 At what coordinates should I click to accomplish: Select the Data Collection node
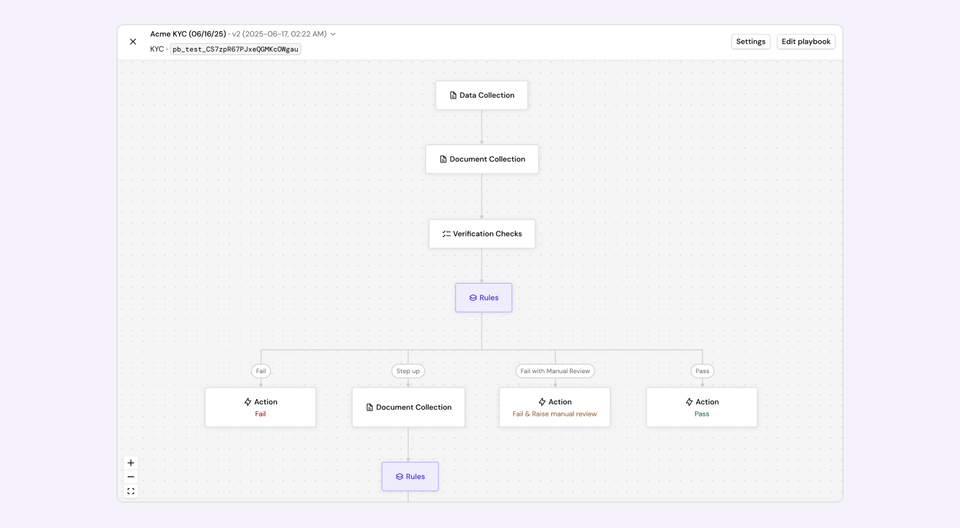[x=482, y=96]
